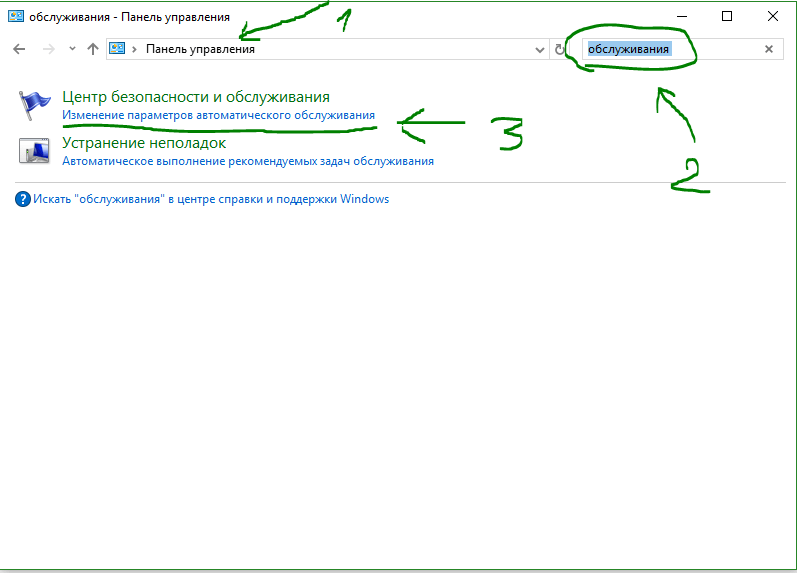Refresh the Control Panel results
Screen dimensions: 797x573
560,49
